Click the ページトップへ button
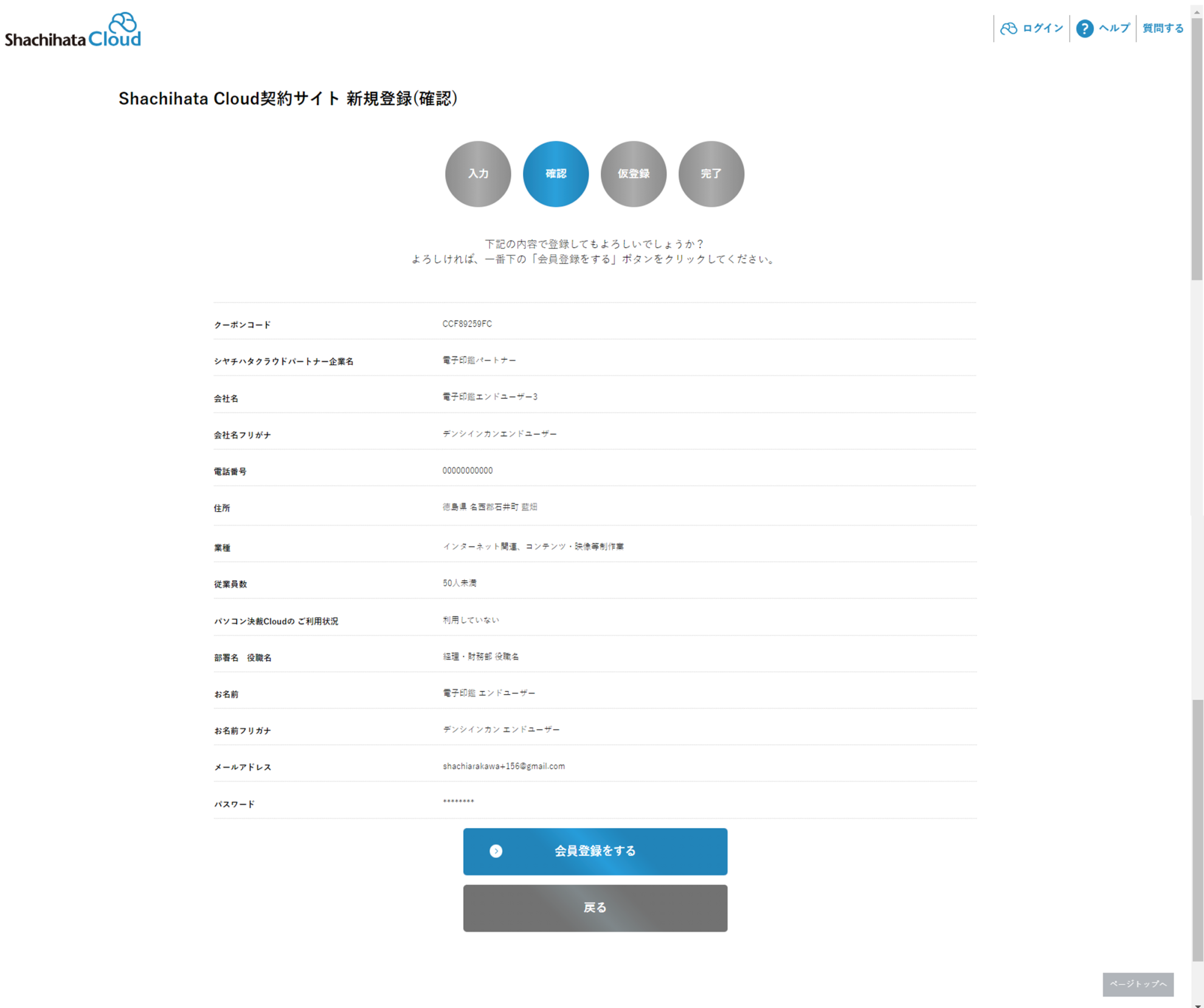 tap(1138, 984)
